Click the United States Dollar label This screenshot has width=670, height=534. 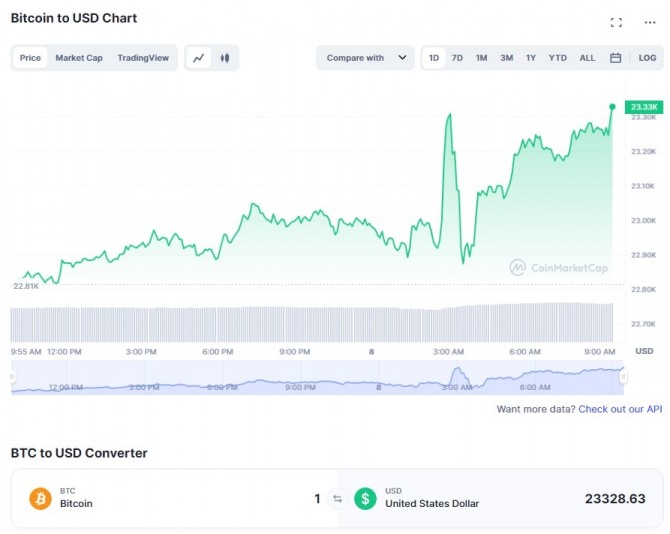(432, 504)
